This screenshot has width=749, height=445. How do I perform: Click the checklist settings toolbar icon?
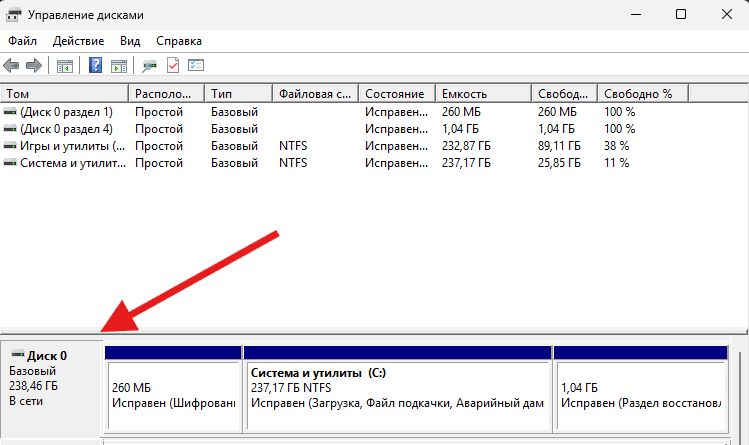tap(196, 66)
